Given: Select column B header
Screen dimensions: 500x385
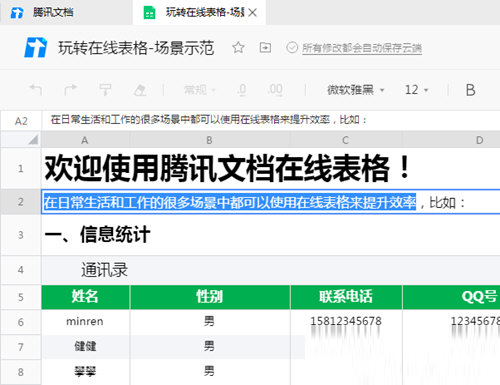Looking at the screenshot, I should click(210, 140).
